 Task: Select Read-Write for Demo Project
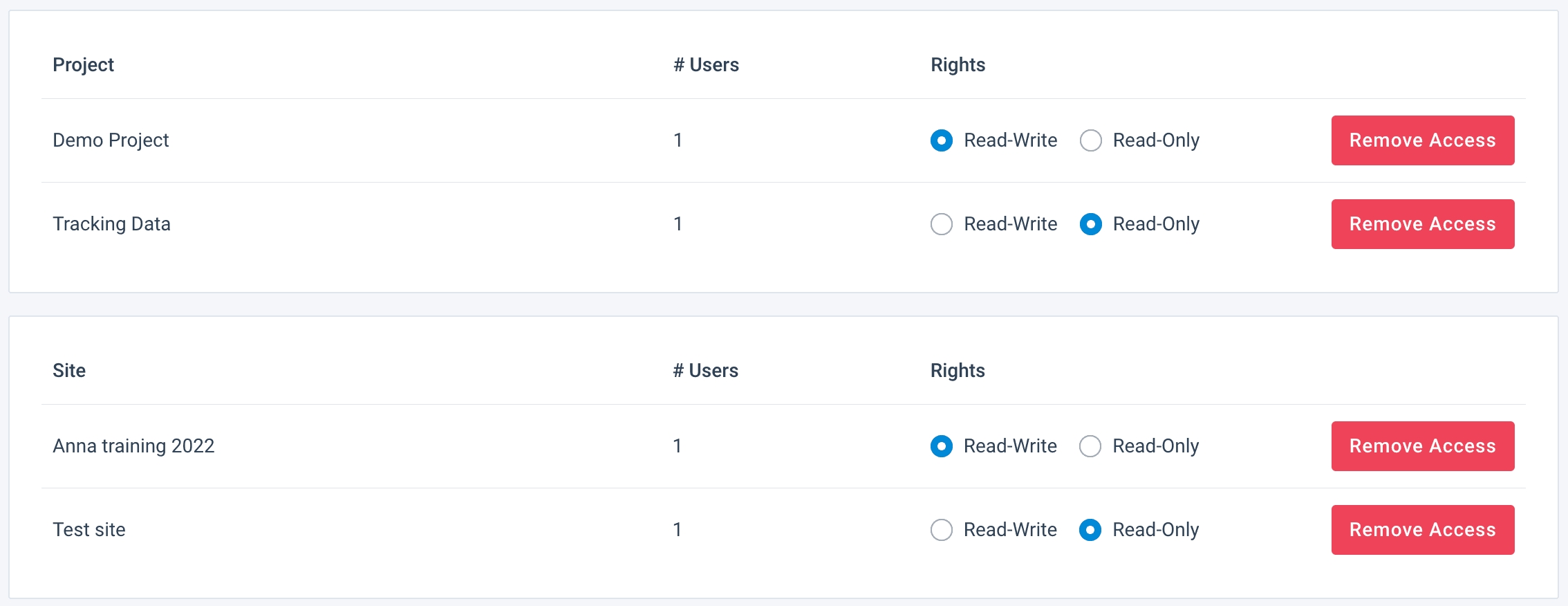[942, 140]
